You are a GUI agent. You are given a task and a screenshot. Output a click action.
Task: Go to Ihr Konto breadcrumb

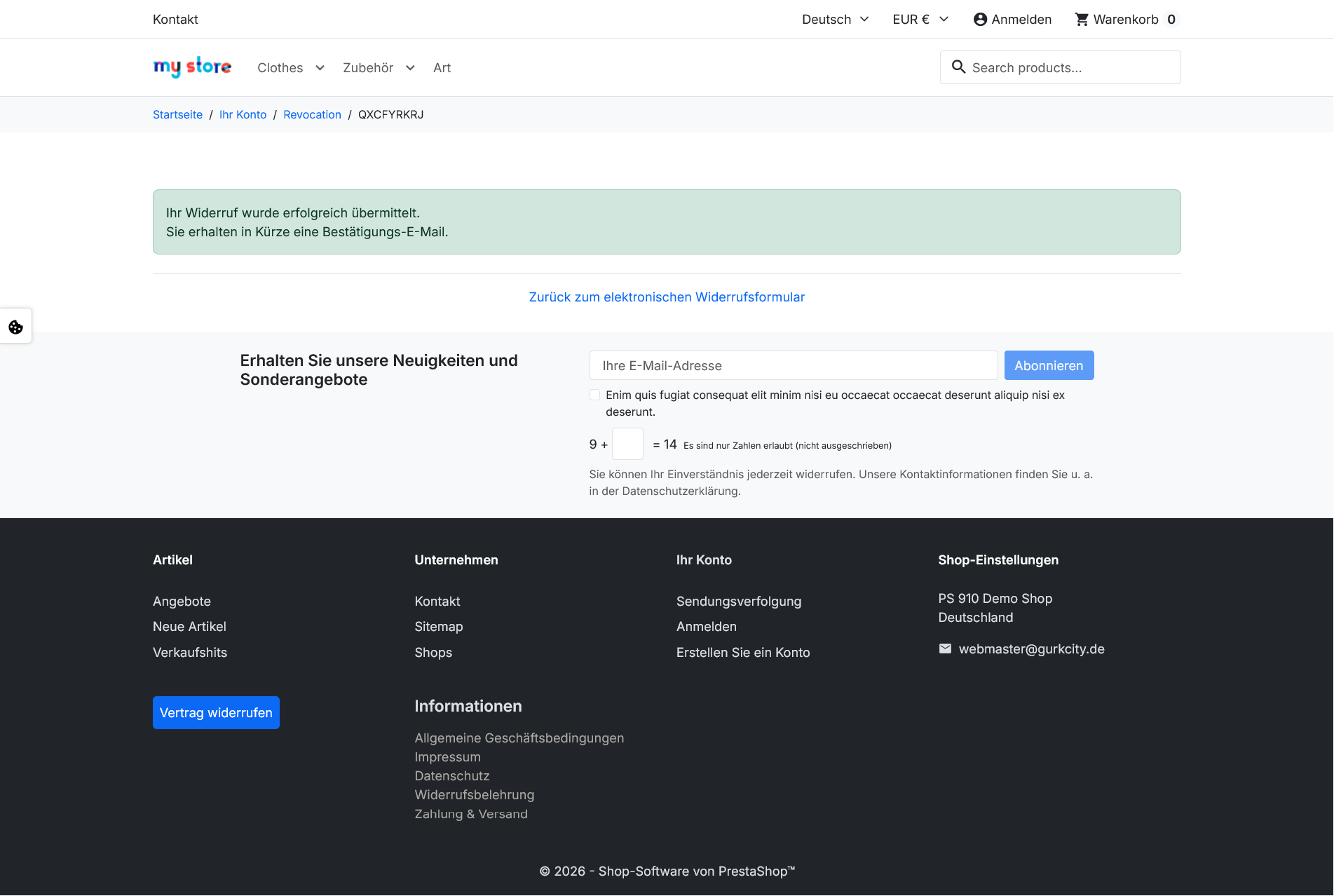243,114
